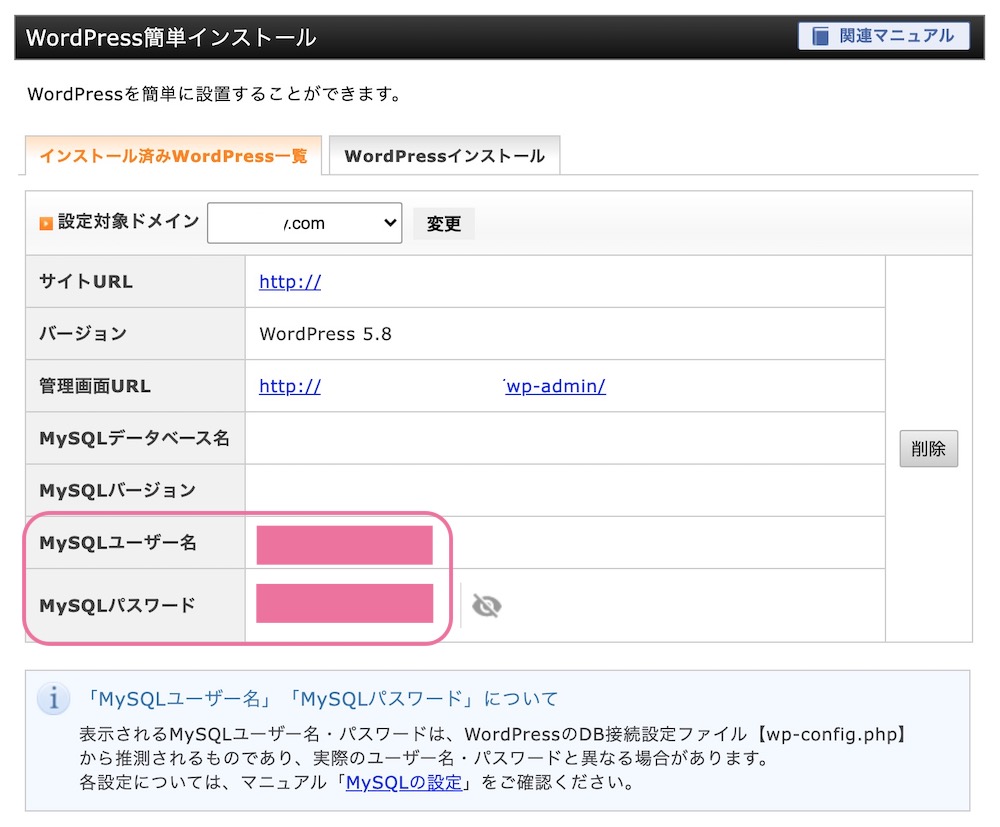Switch to インストール済みWordPress一覧 tab

(x=173, y=156)
